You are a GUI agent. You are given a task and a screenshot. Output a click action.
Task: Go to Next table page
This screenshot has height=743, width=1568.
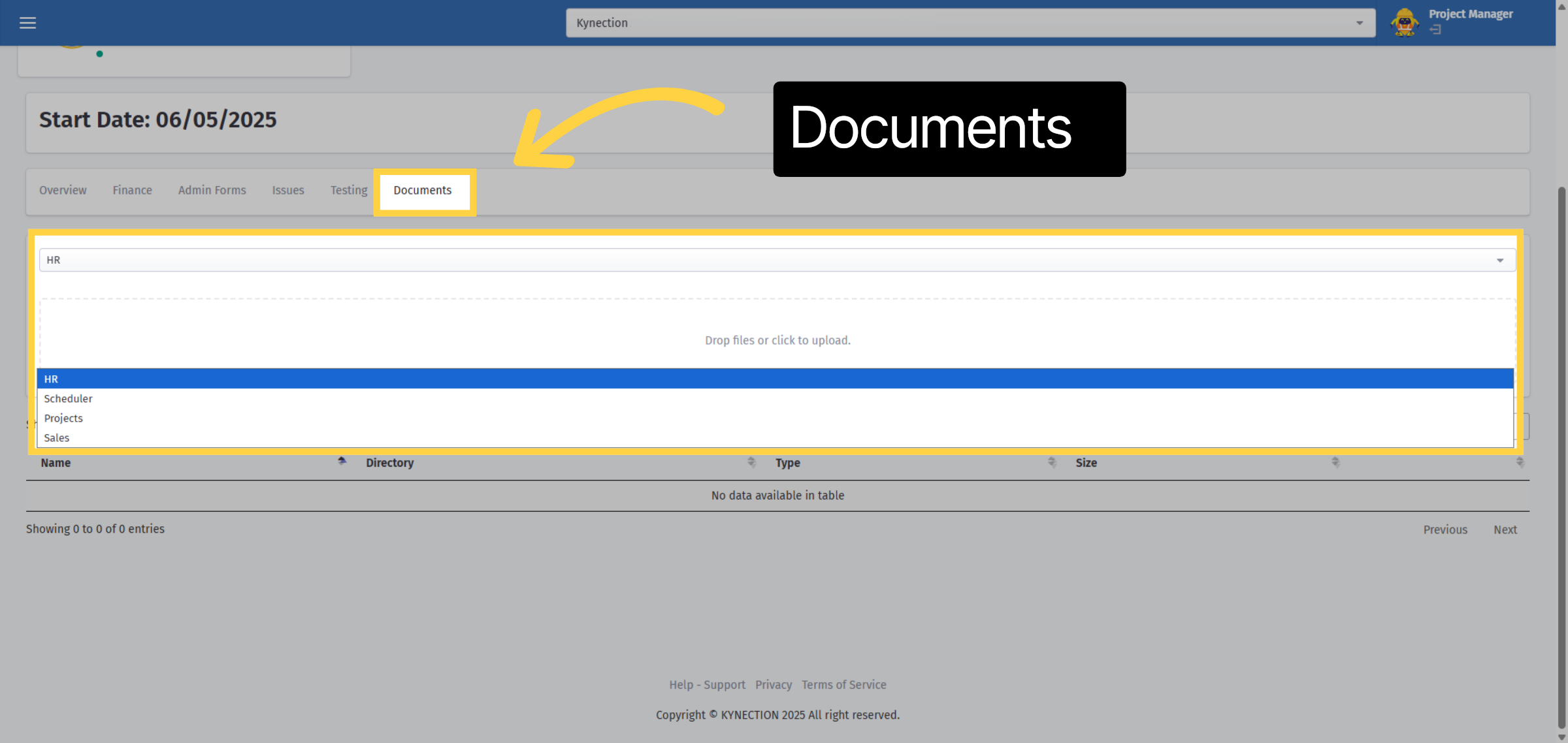coord(1505,530)
